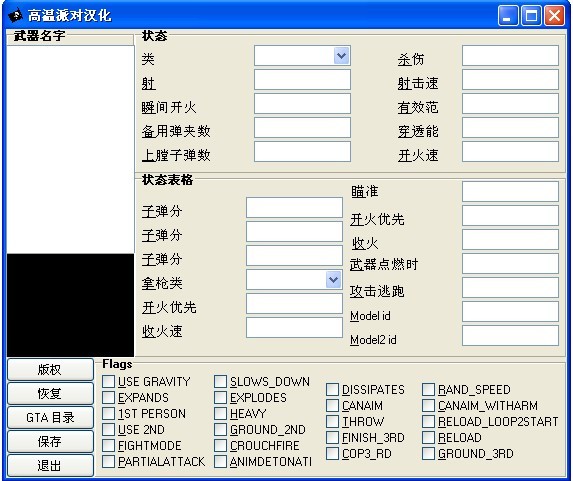Click the 恢复 button
573x481 pixels.
pyautogui.click(x=50, y=394)
